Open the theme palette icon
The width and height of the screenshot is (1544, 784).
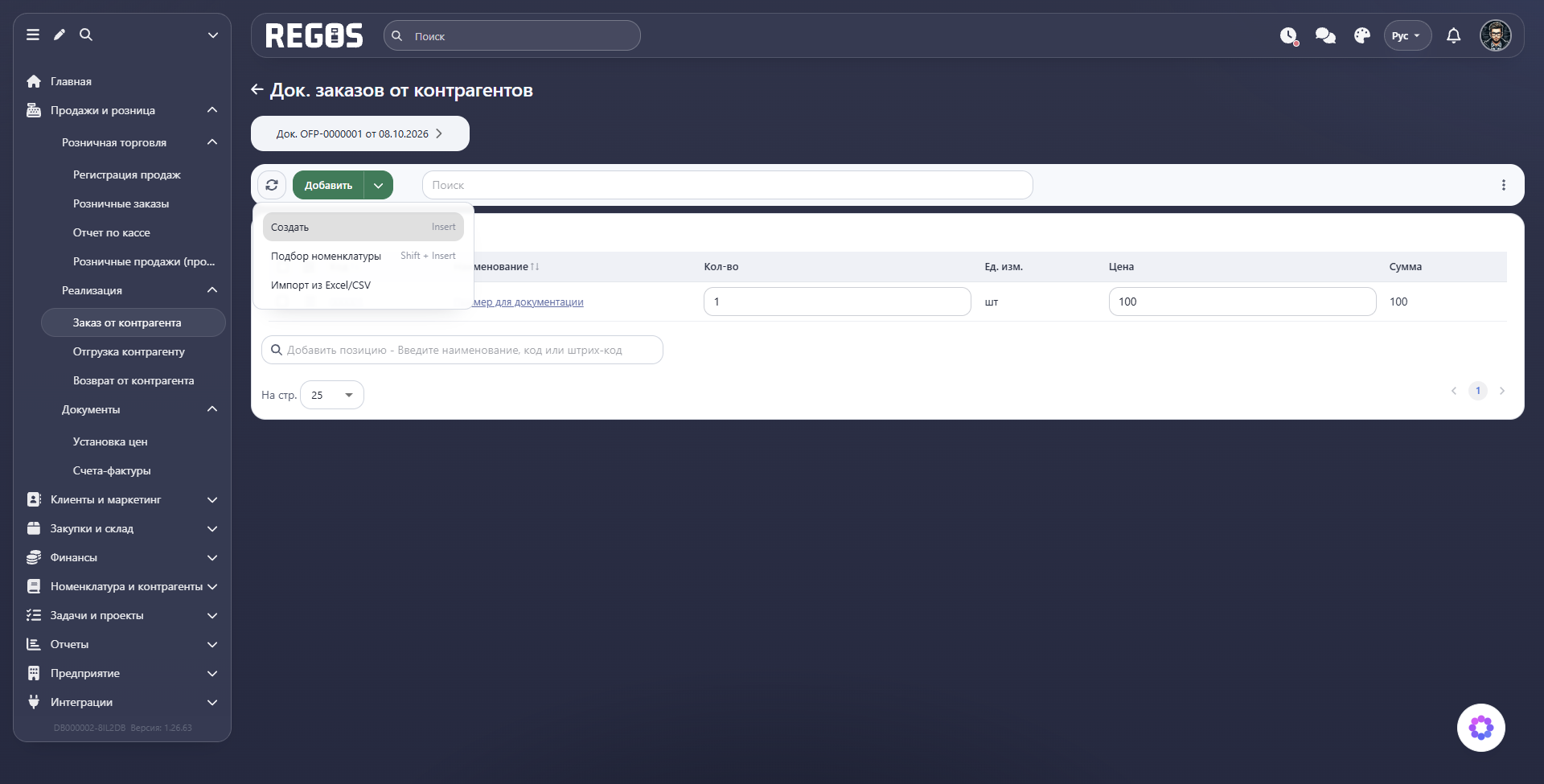coord(1361,35)
